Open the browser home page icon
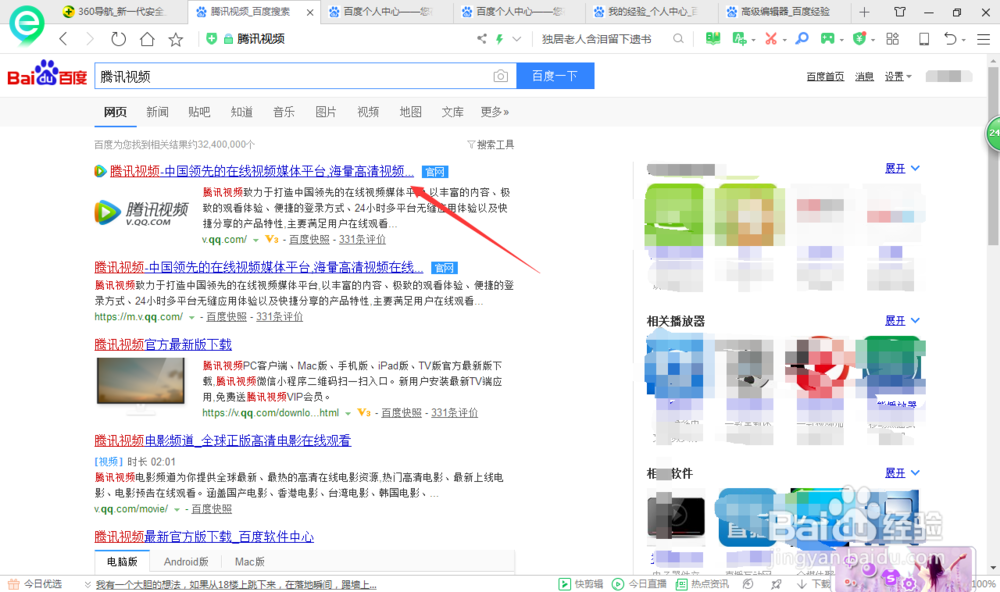The width and height of the screenshot is (1000, 592). 147,39
